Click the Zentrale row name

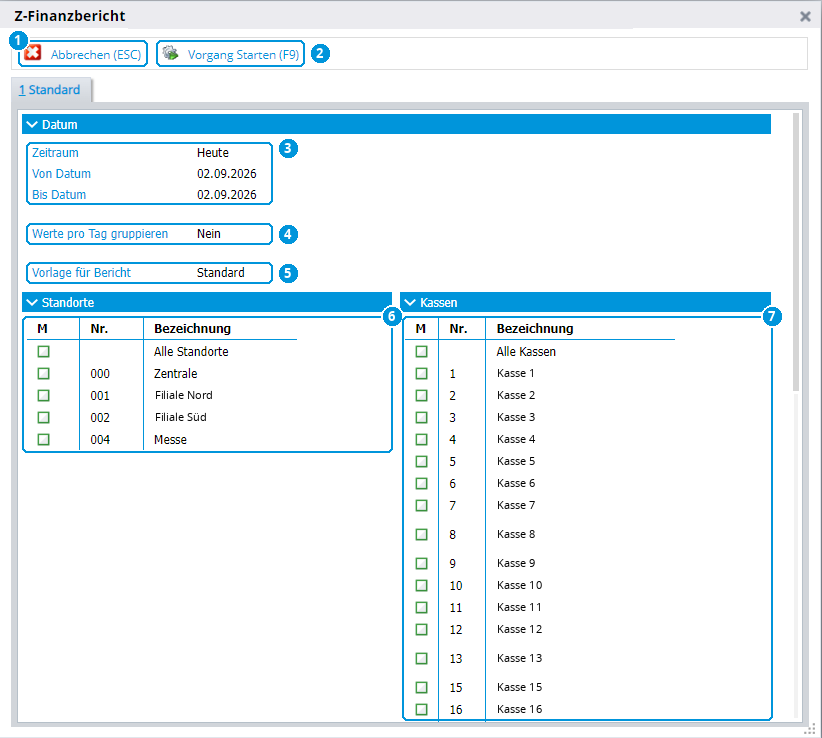tap(176, 374)
